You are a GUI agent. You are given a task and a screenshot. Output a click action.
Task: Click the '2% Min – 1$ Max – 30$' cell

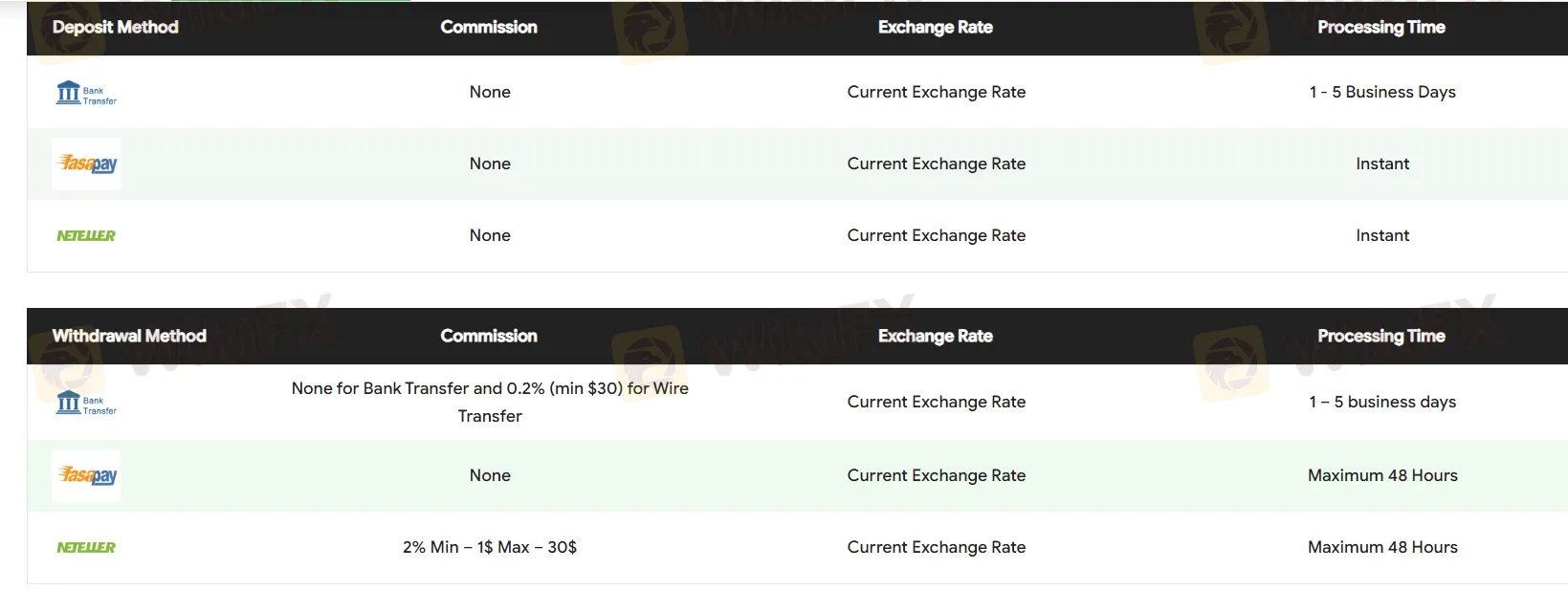coord(490,547)
